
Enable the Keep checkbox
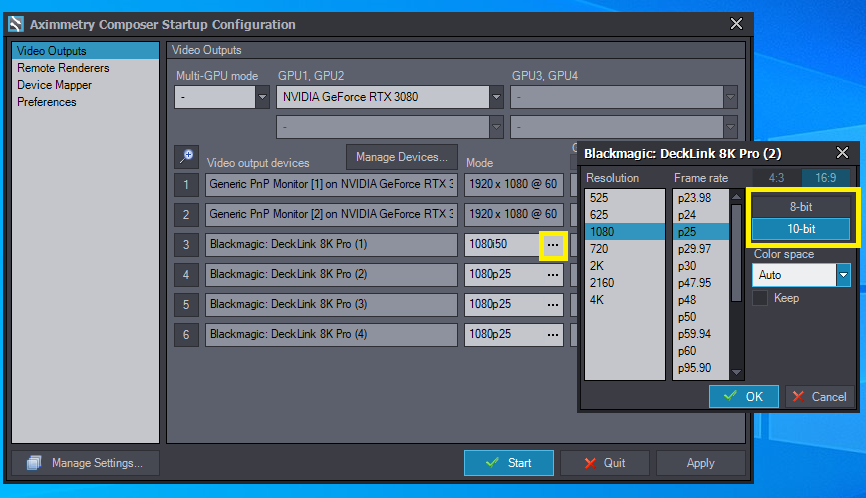(x=760, y=298)
